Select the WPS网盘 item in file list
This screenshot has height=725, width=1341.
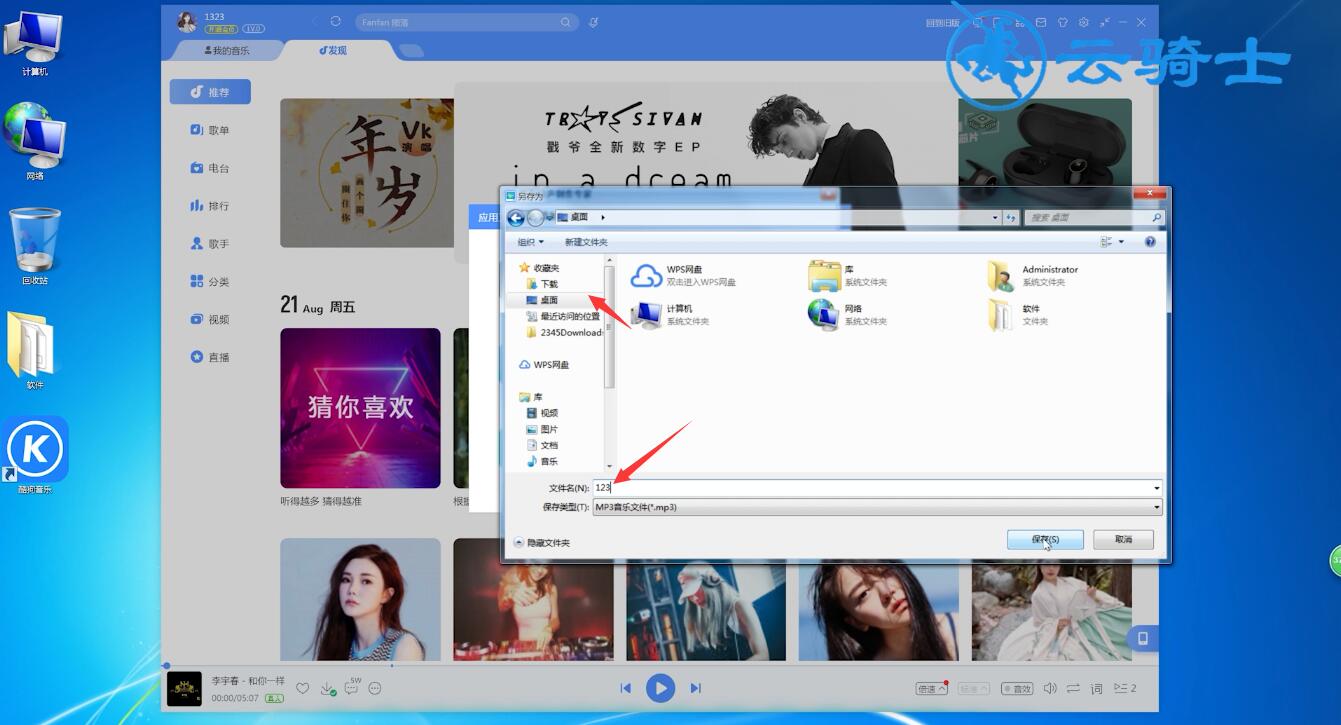coord(684,276)
